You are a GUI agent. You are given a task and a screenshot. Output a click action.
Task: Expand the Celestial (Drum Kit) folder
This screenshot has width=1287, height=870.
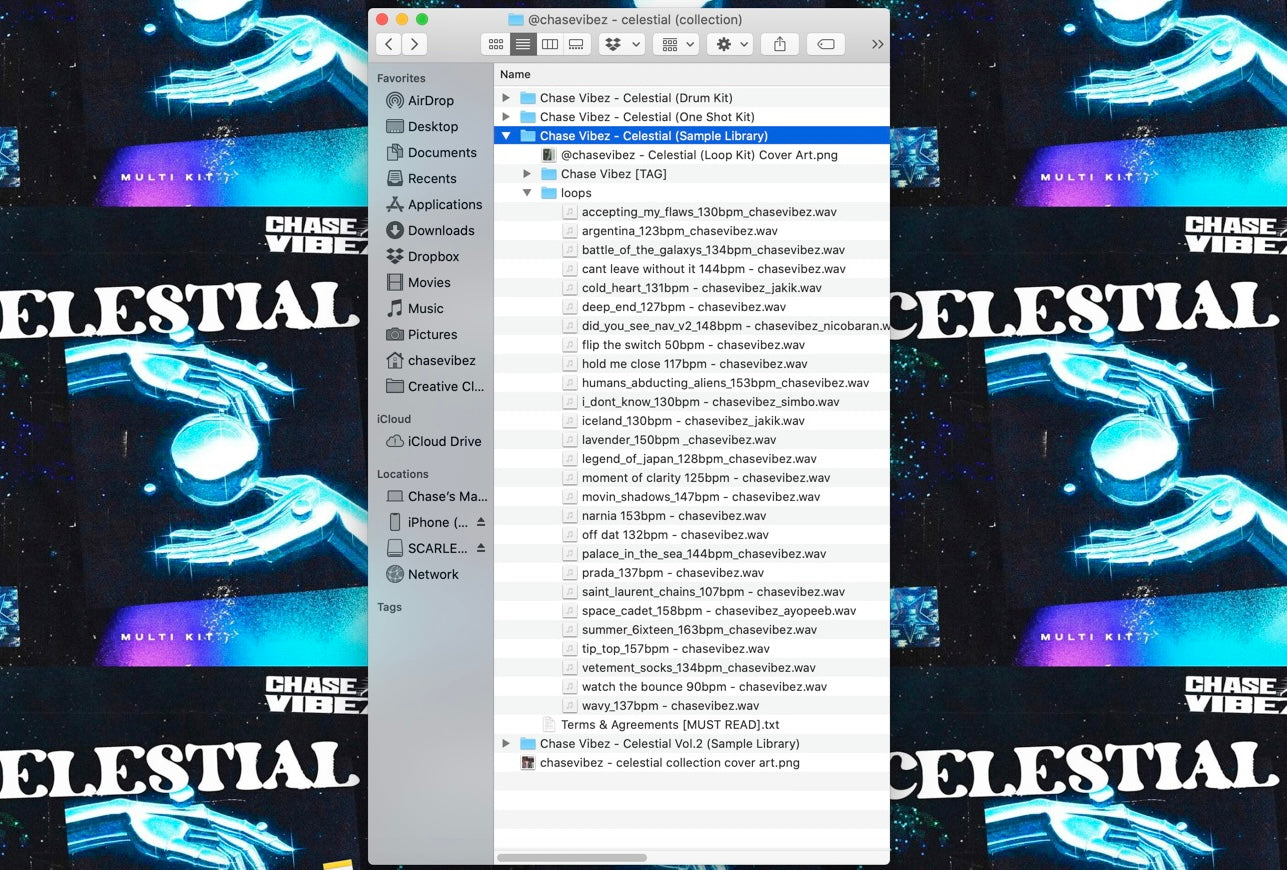[x=506, y=98]
